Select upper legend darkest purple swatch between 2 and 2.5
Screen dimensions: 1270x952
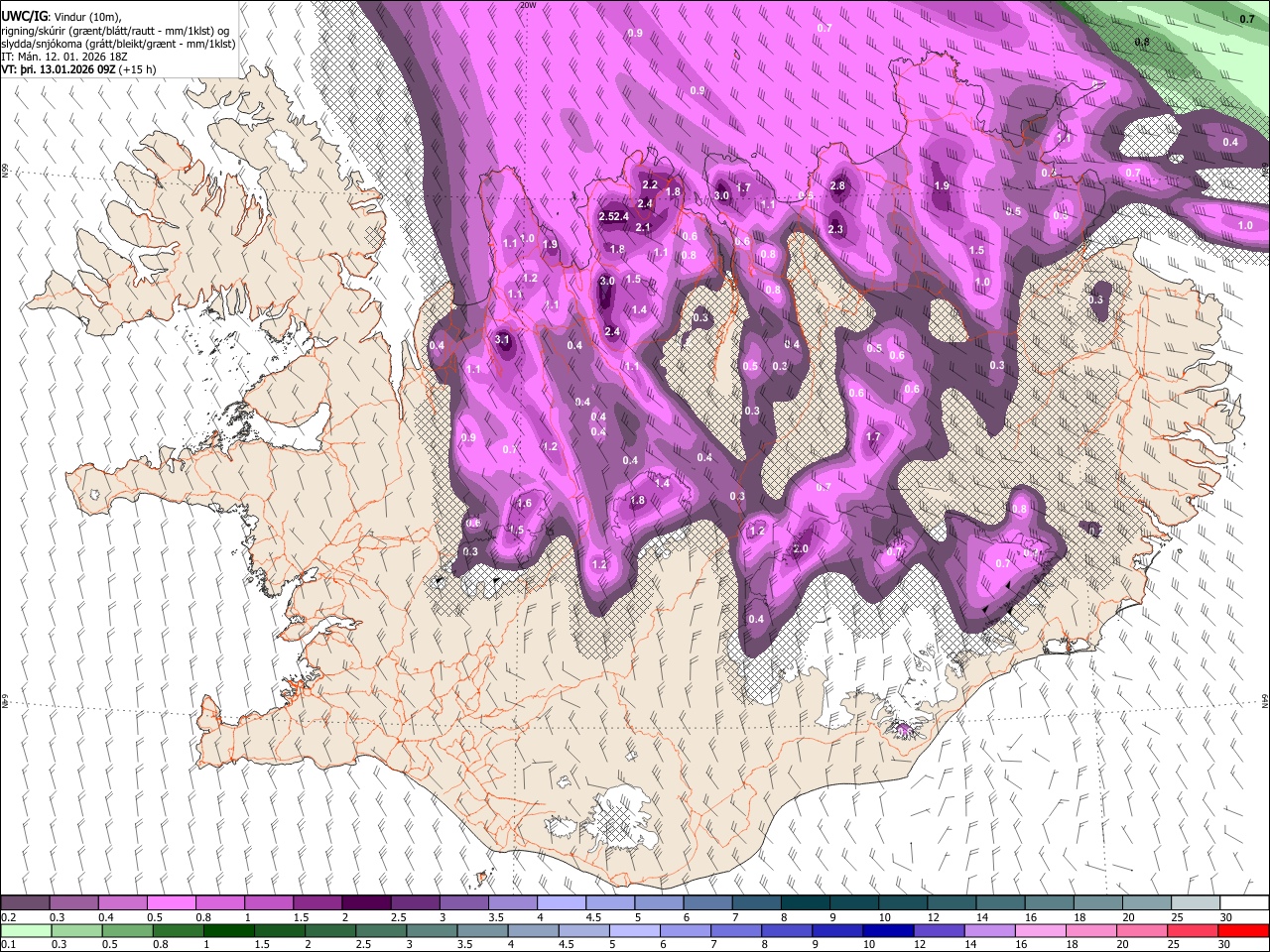click(365, 903)
